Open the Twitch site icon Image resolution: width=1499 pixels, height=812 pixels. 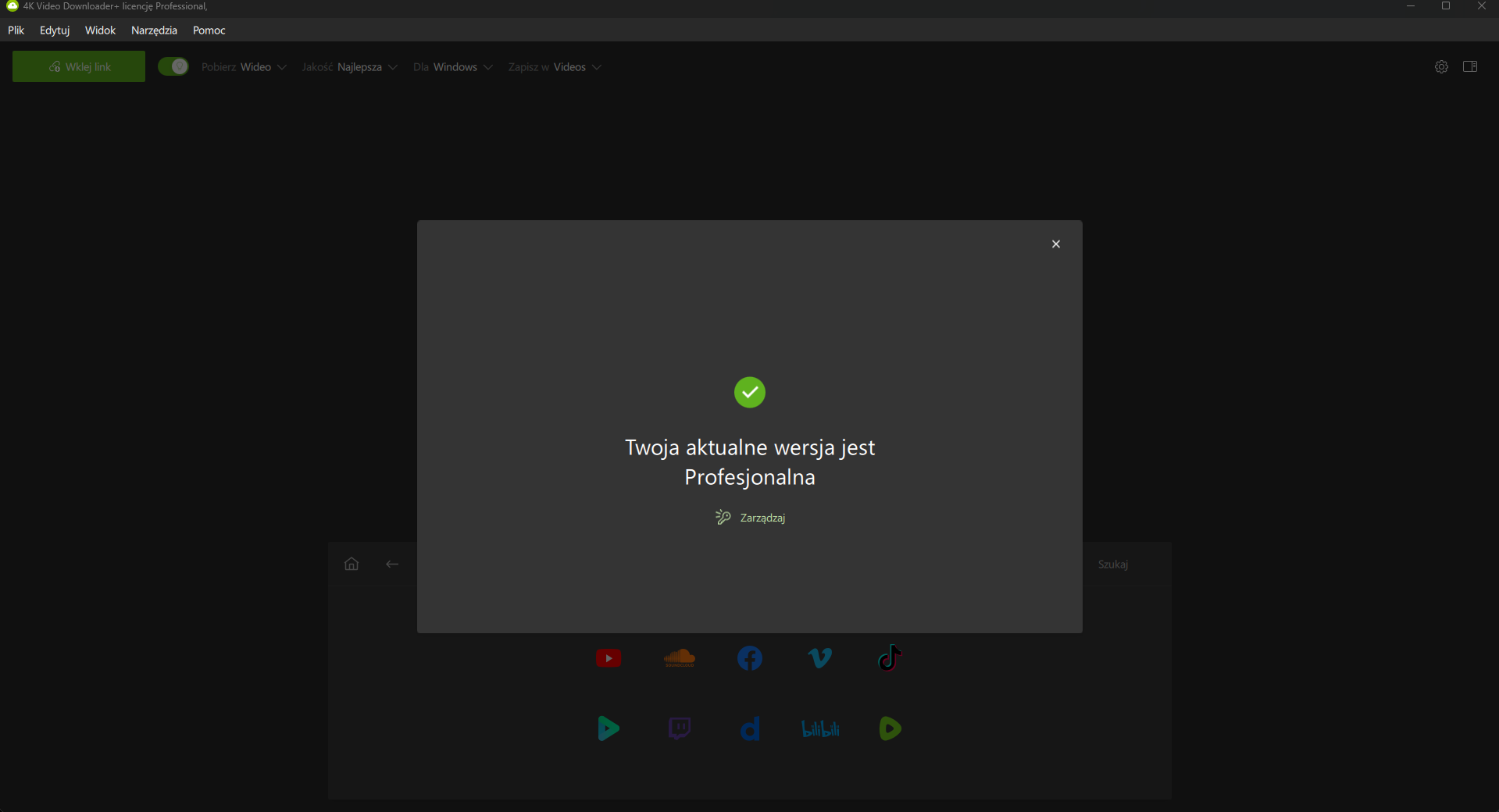(680, 728)
